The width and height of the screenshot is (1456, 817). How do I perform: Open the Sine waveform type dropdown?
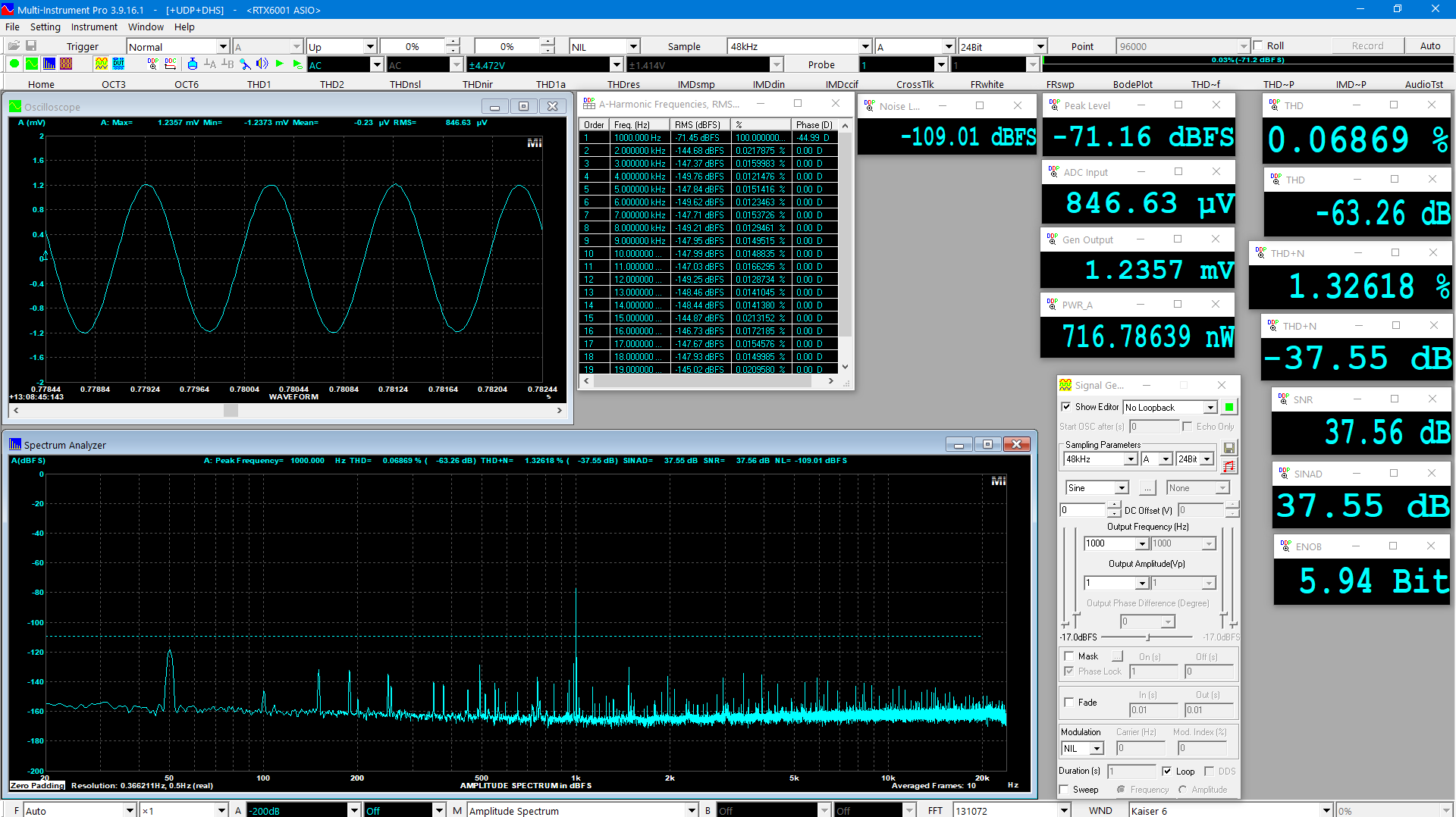tap(1122, 488)
